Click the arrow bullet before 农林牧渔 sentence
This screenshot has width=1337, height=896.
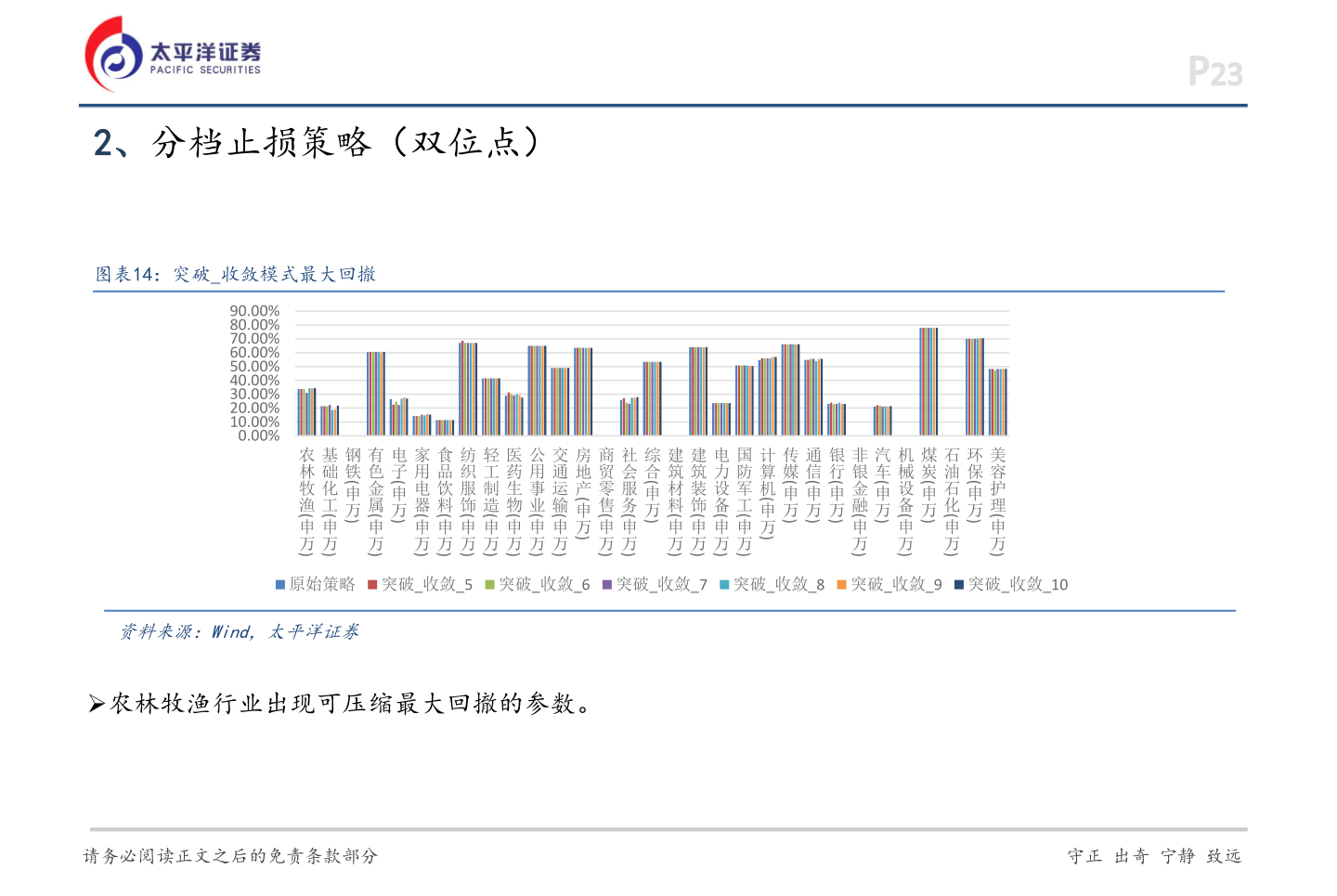(x=97, y=705)
